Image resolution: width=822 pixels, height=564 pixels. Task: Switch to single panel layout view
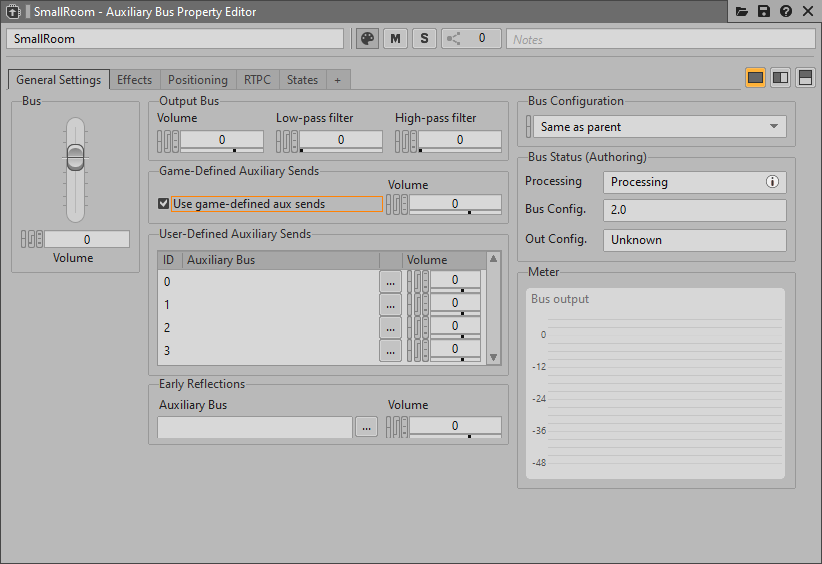click(x=756, y=78)
